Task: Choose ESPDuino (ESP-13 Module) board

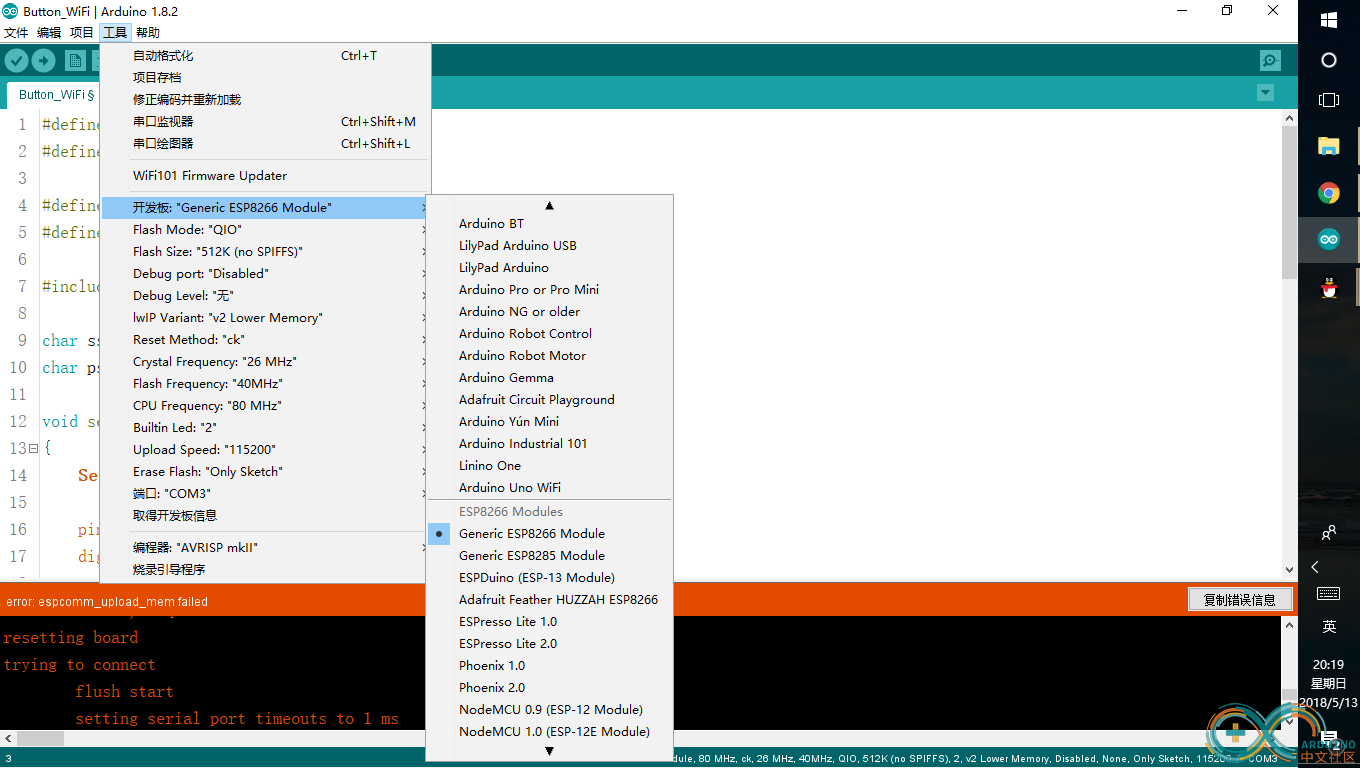Action: point(549,578)
